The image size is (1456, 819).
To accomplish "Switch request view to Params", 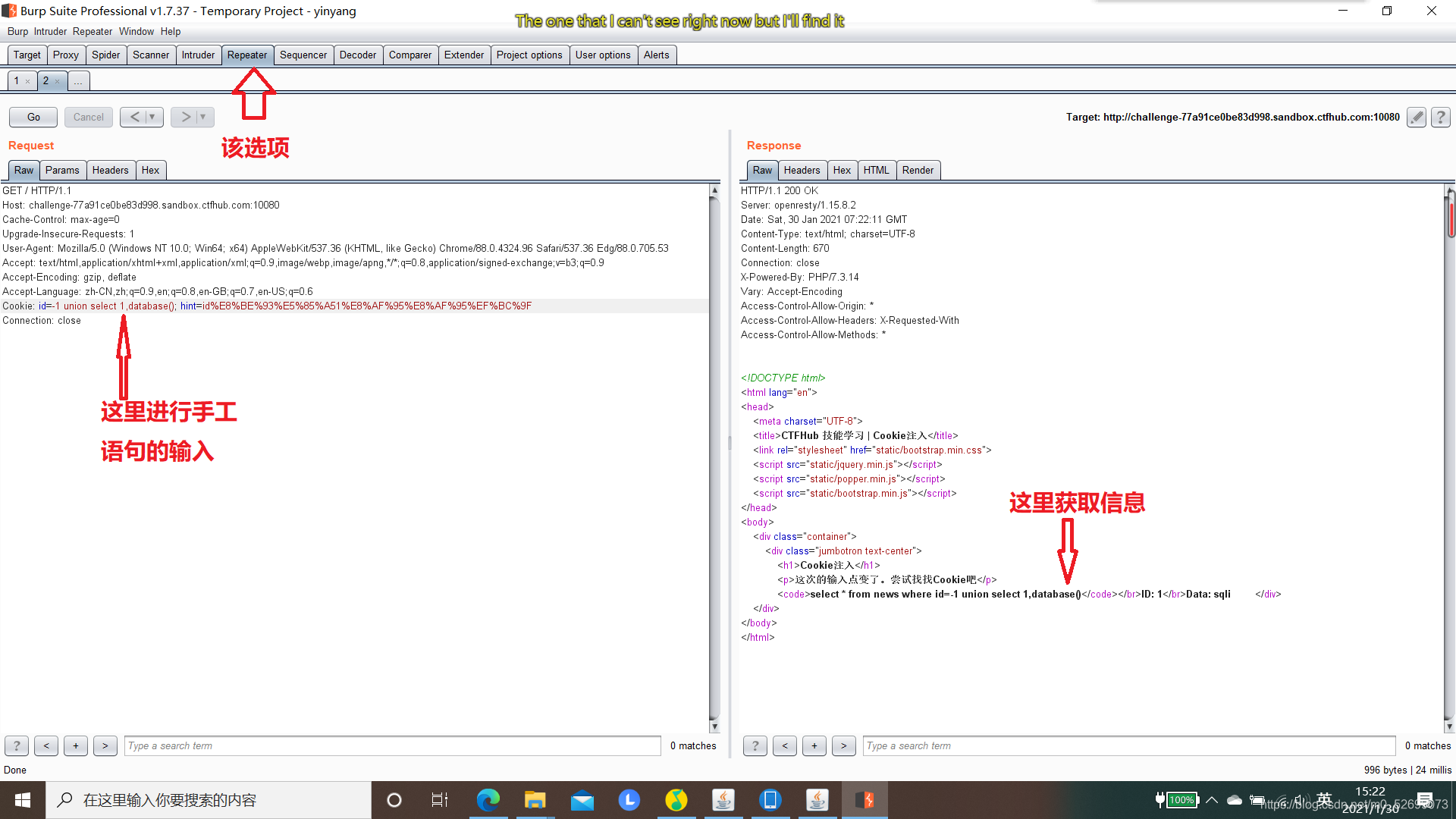I will pos(62,171).
